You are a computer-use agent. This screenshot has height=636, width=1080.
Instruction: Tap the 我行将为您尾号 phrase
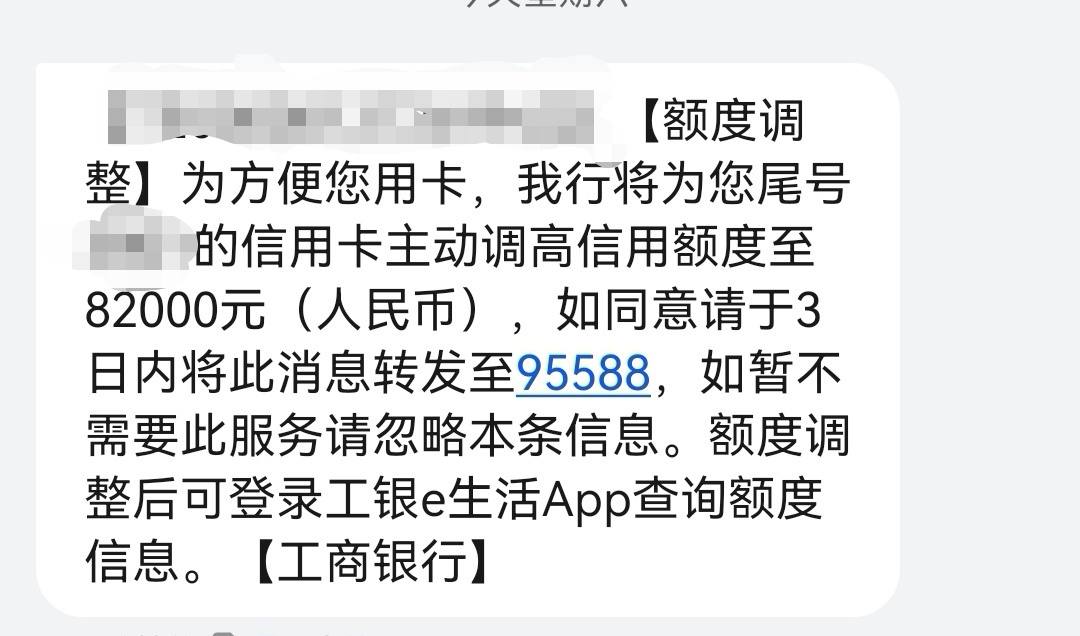684,185
